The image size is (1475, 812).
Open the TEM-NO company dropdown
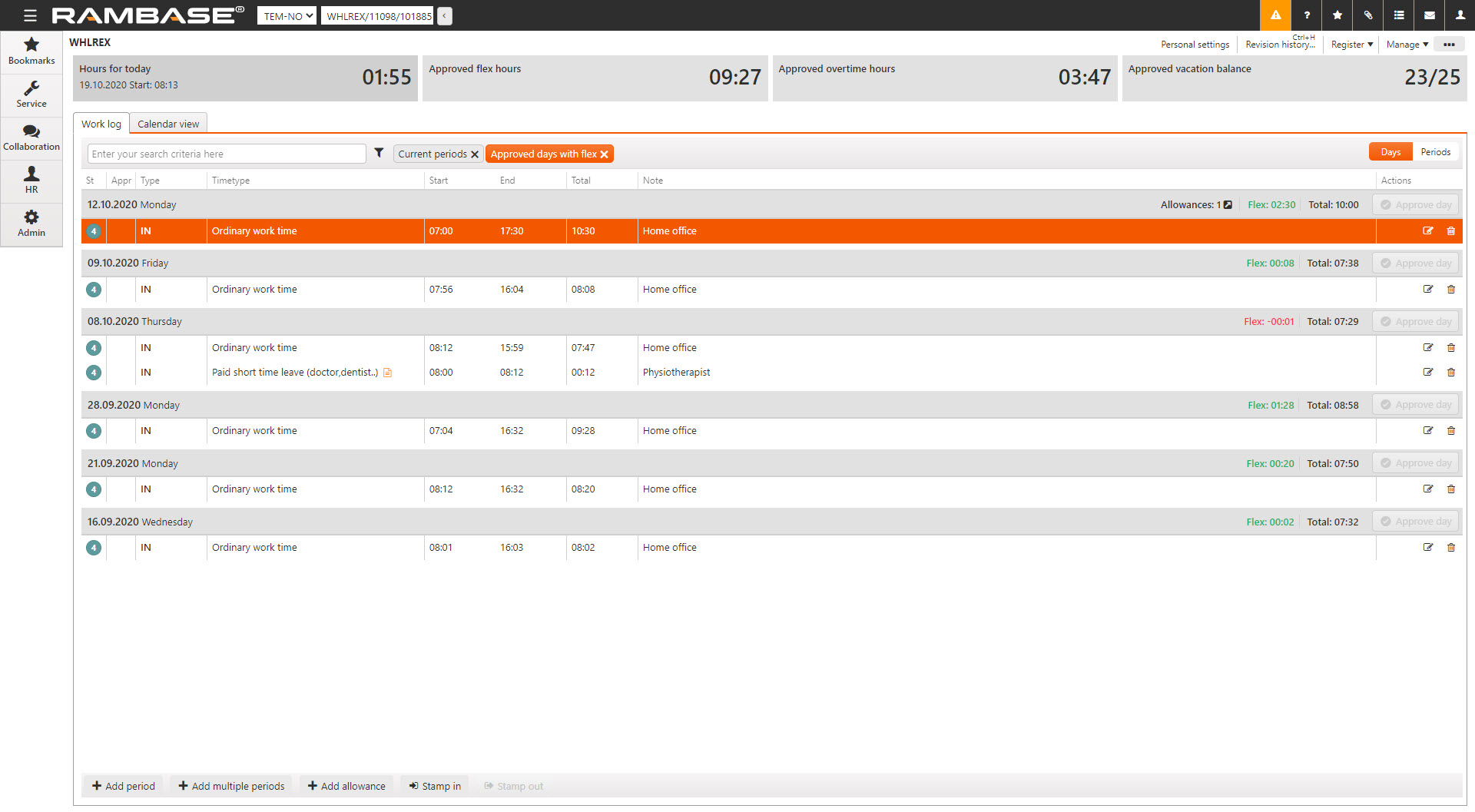[287, 16]
